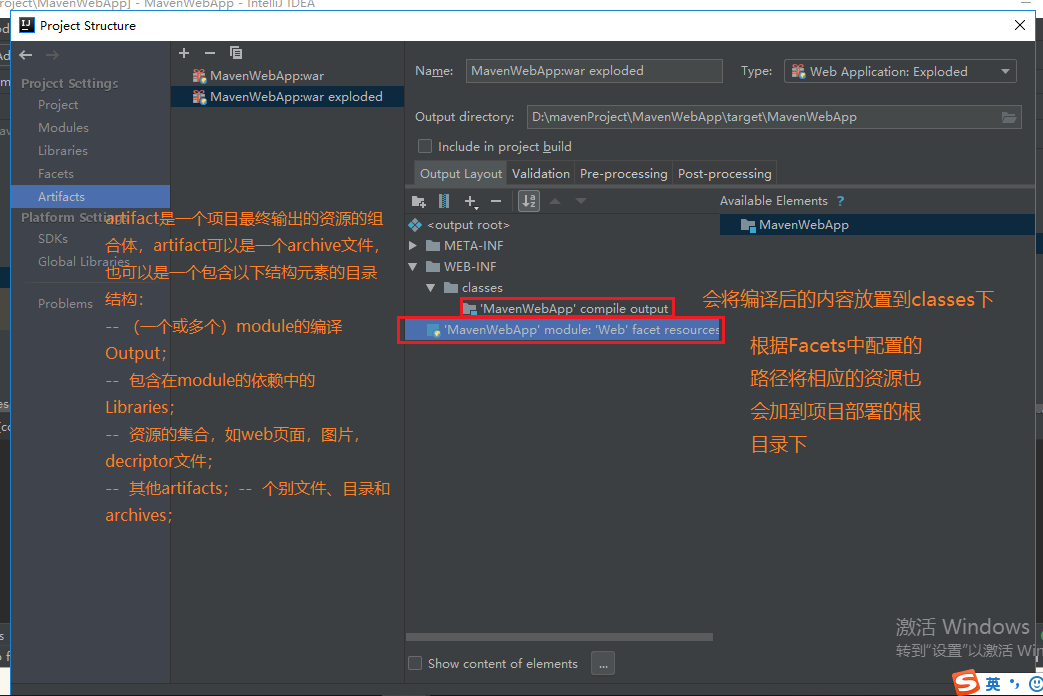Viewport: 1043px width, 696px height.
Task: Open the Pre-processing tab
Action: (x=623, y=174)
